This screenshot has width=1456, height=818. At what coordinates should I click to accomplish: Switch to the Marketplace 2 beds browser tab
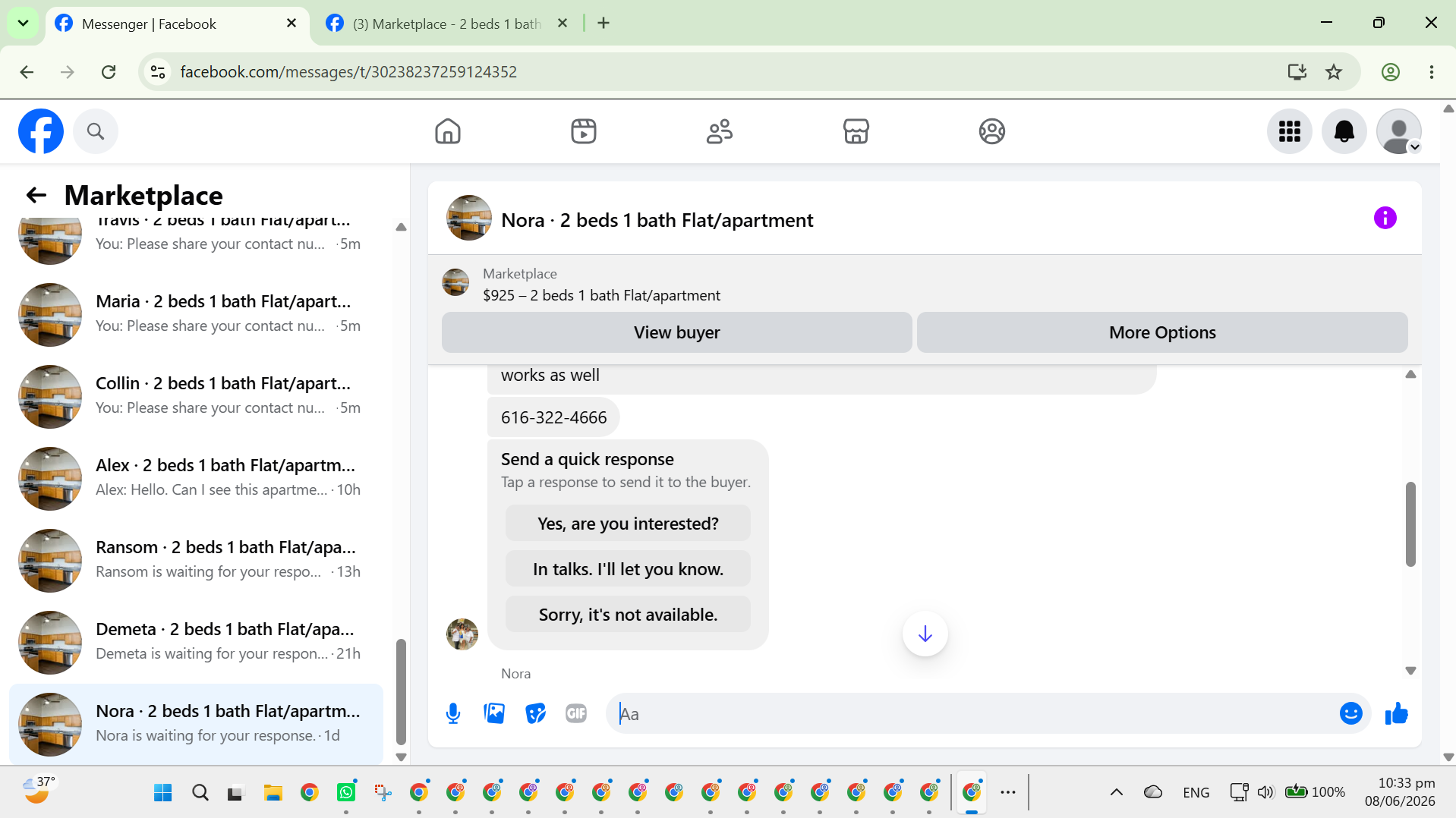tap(446, 24)
